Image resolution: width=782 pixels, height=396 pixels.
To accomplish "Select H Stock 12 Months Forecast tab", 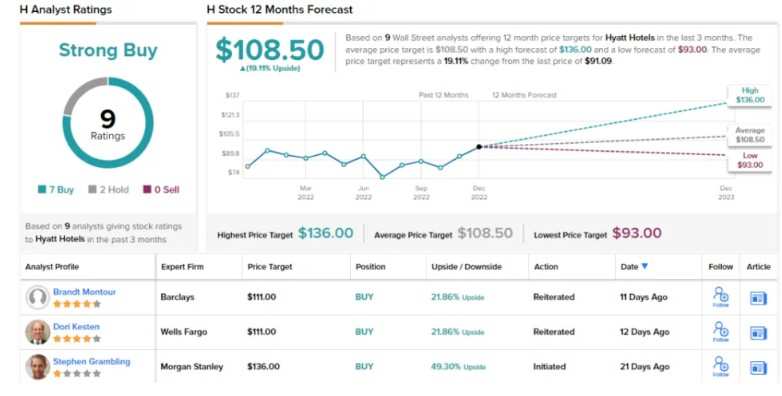I will (x=280, y=9).
